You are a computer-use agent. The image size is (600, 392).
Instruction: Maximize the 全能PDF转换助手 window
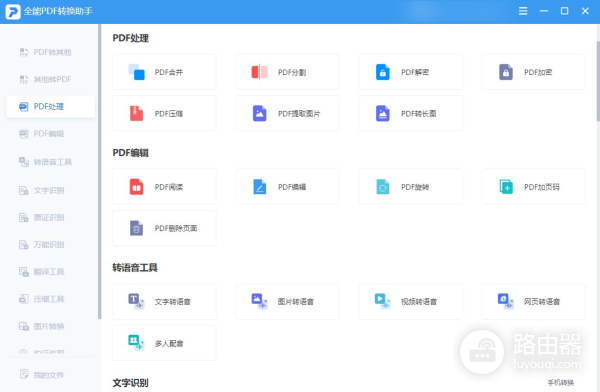(564, 11)
